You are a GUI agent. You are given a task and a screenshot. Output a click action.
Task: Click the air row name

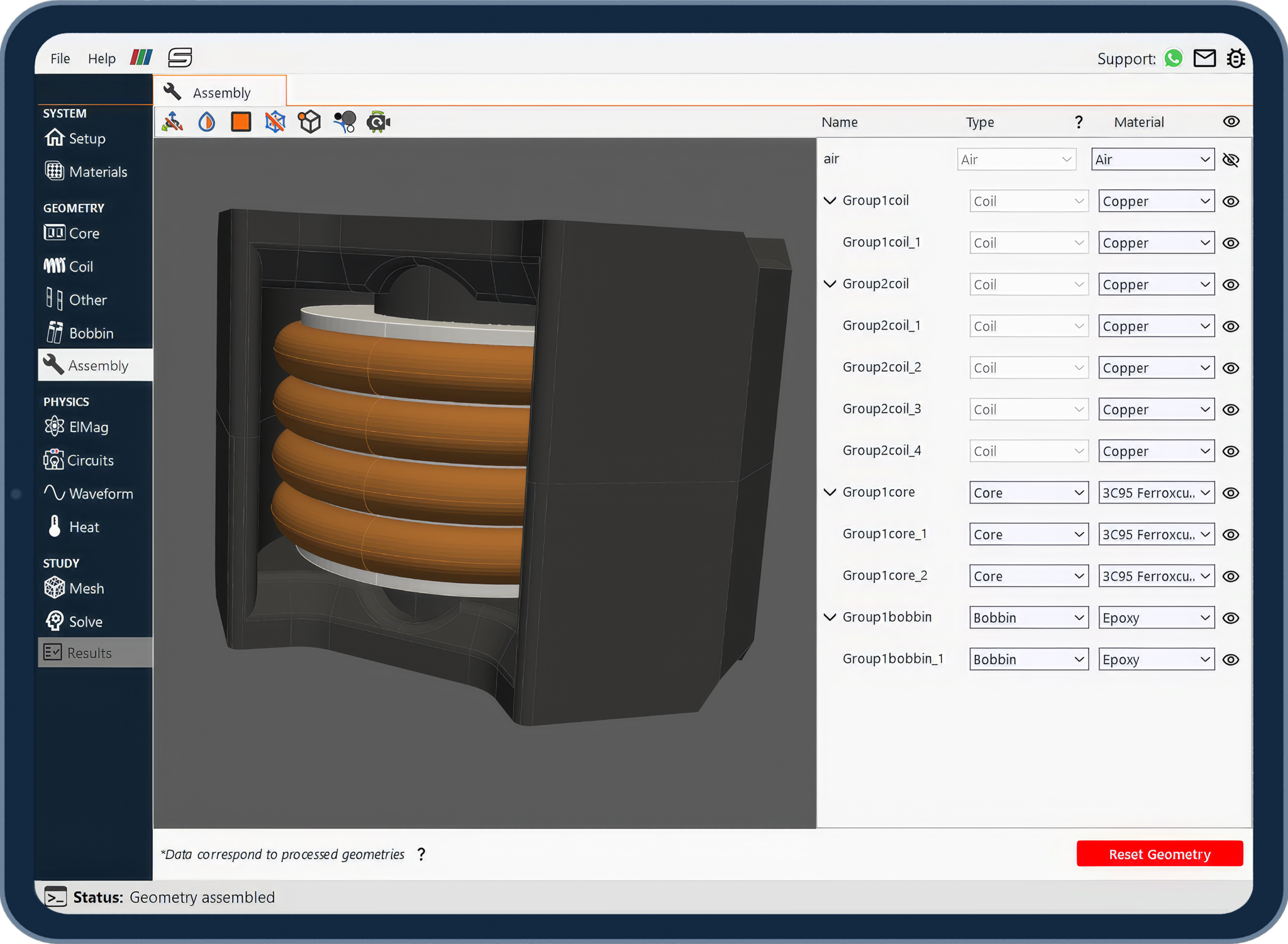[831, 159]
